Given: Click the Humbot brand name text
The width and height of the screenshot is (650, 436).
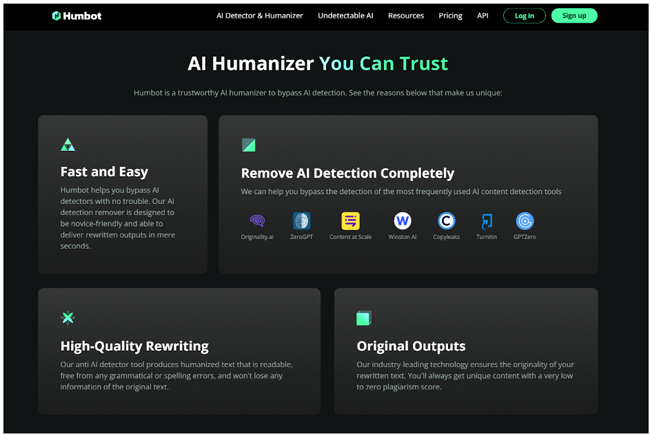Looking at the screenshot, I should coord(82,16).
